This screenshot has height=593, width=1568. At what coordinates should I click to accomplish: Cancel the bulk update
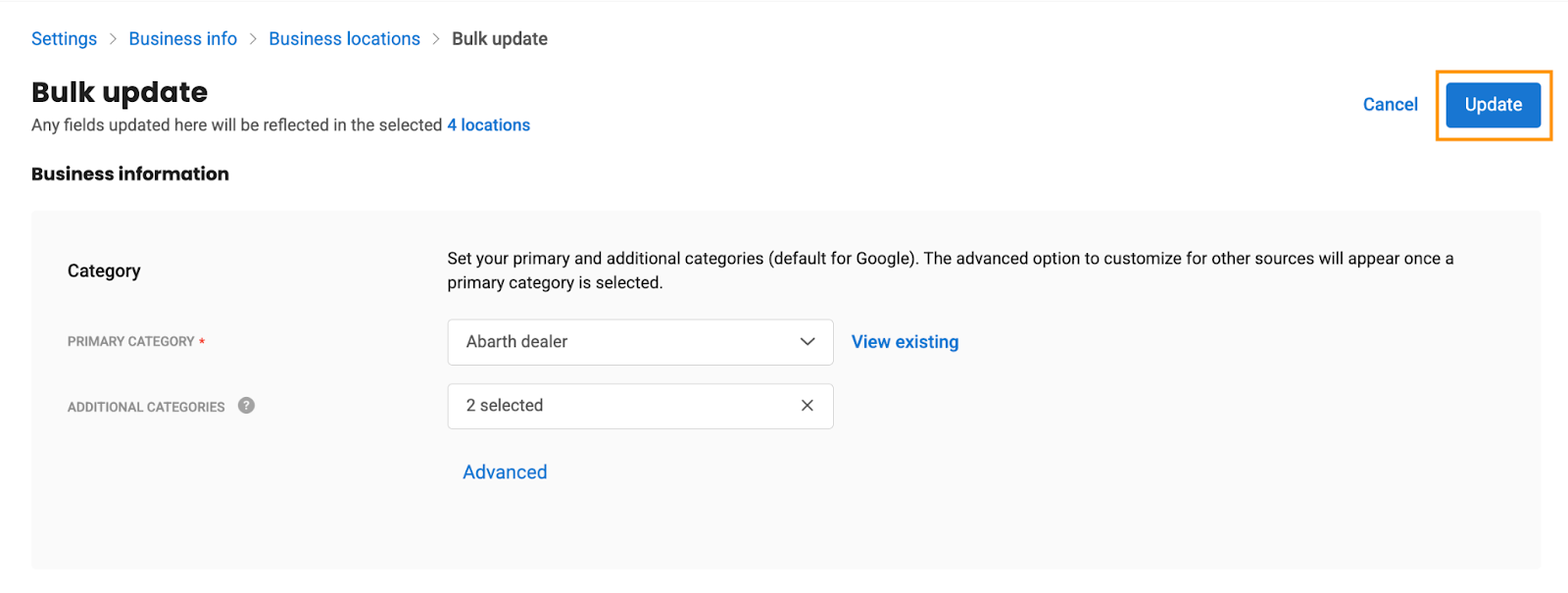[x=1390, y=105]
